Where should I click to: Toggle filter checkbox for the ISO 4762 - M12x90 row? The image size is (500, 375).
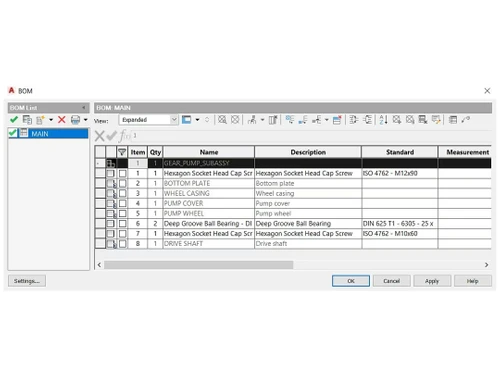122,173
